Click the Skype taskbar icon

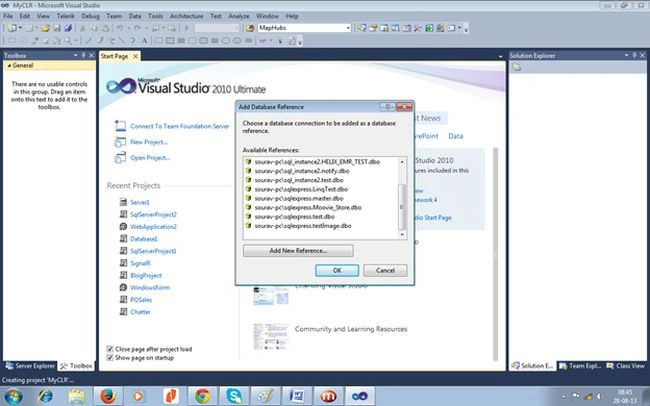click(x=234, y=396)
